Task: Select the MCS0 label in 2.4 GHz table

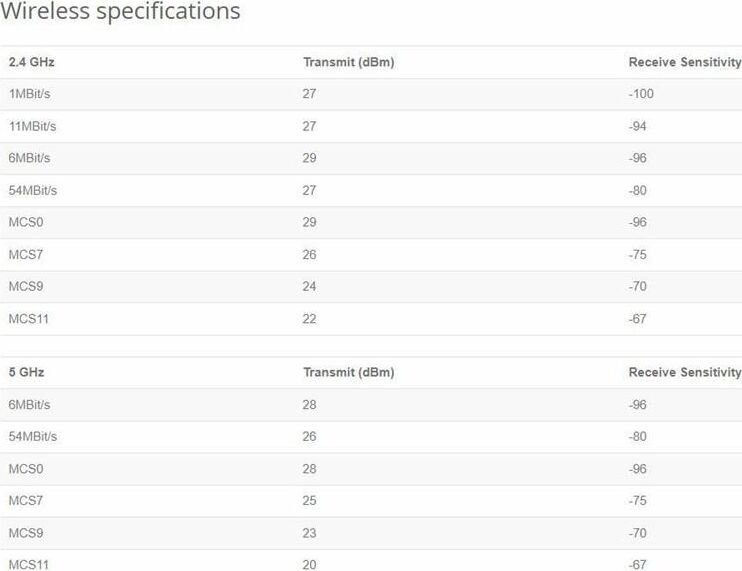Action: tap(26, 223)
